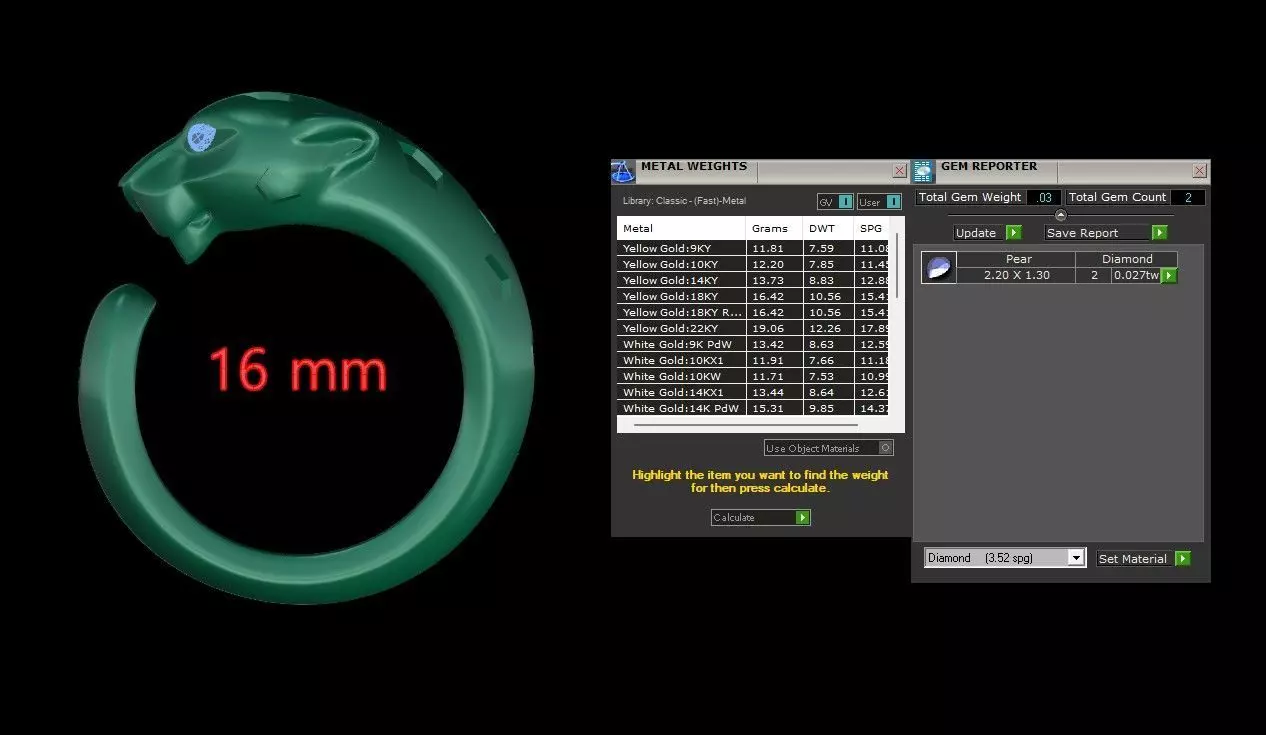Click the green arrow next to Set Material
The image size is (1266, 735).
[x=1183, y=559]
